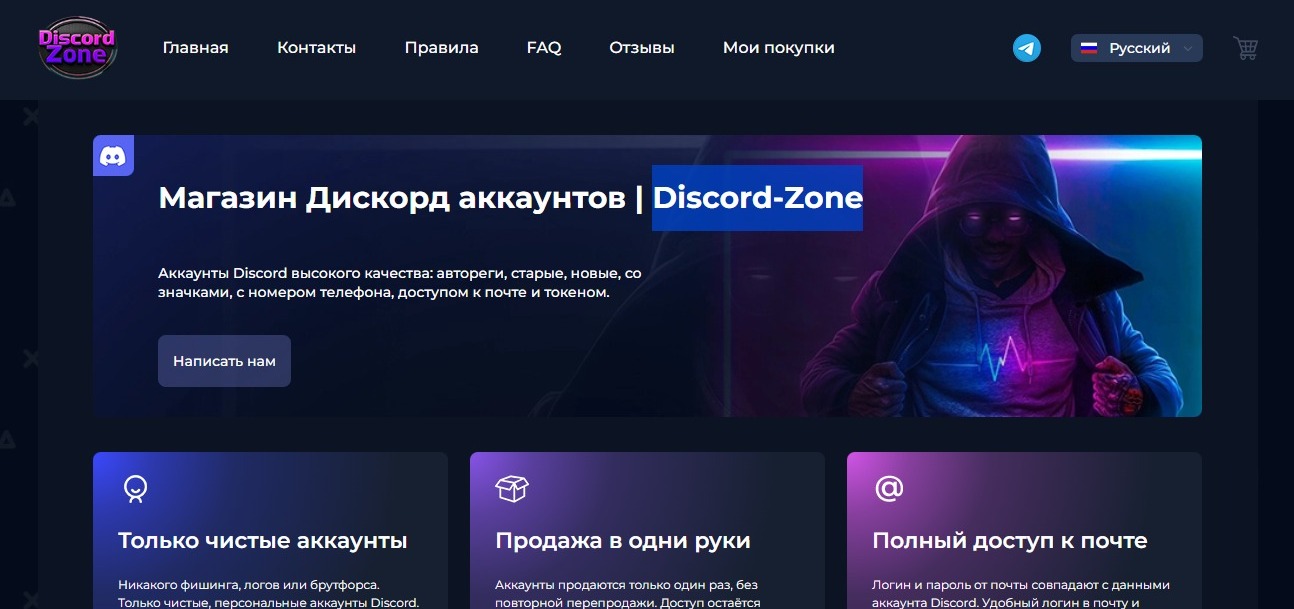Click the open box icon
The image size is (1294, 609).
pos(512,488)
